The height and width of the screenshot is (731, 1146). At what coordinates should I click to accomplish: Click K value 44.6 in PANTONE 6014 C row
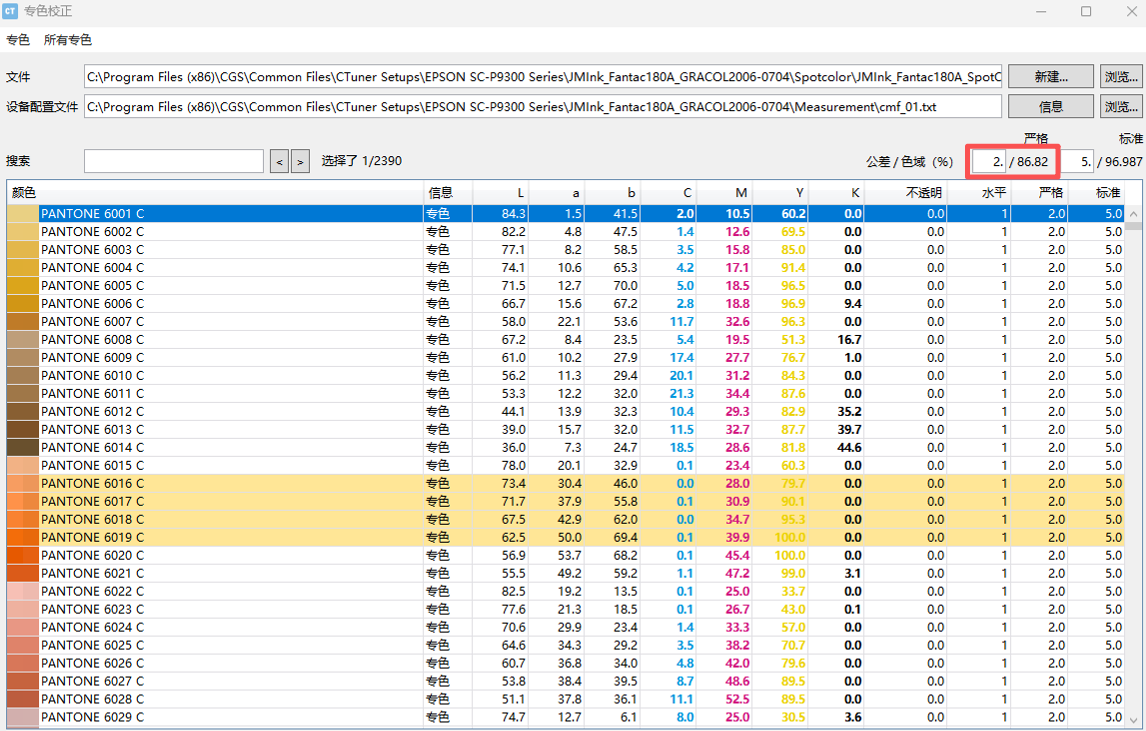849,447
